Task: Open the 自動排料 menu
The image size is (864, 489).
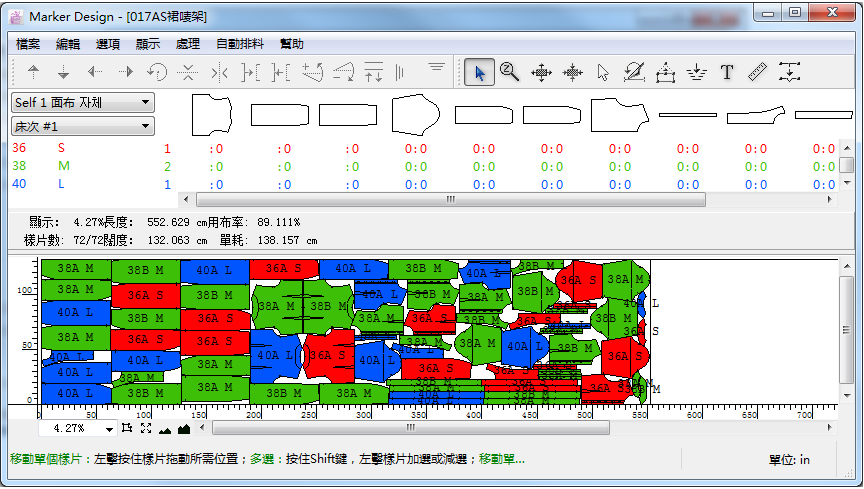Action: point(240,44)
